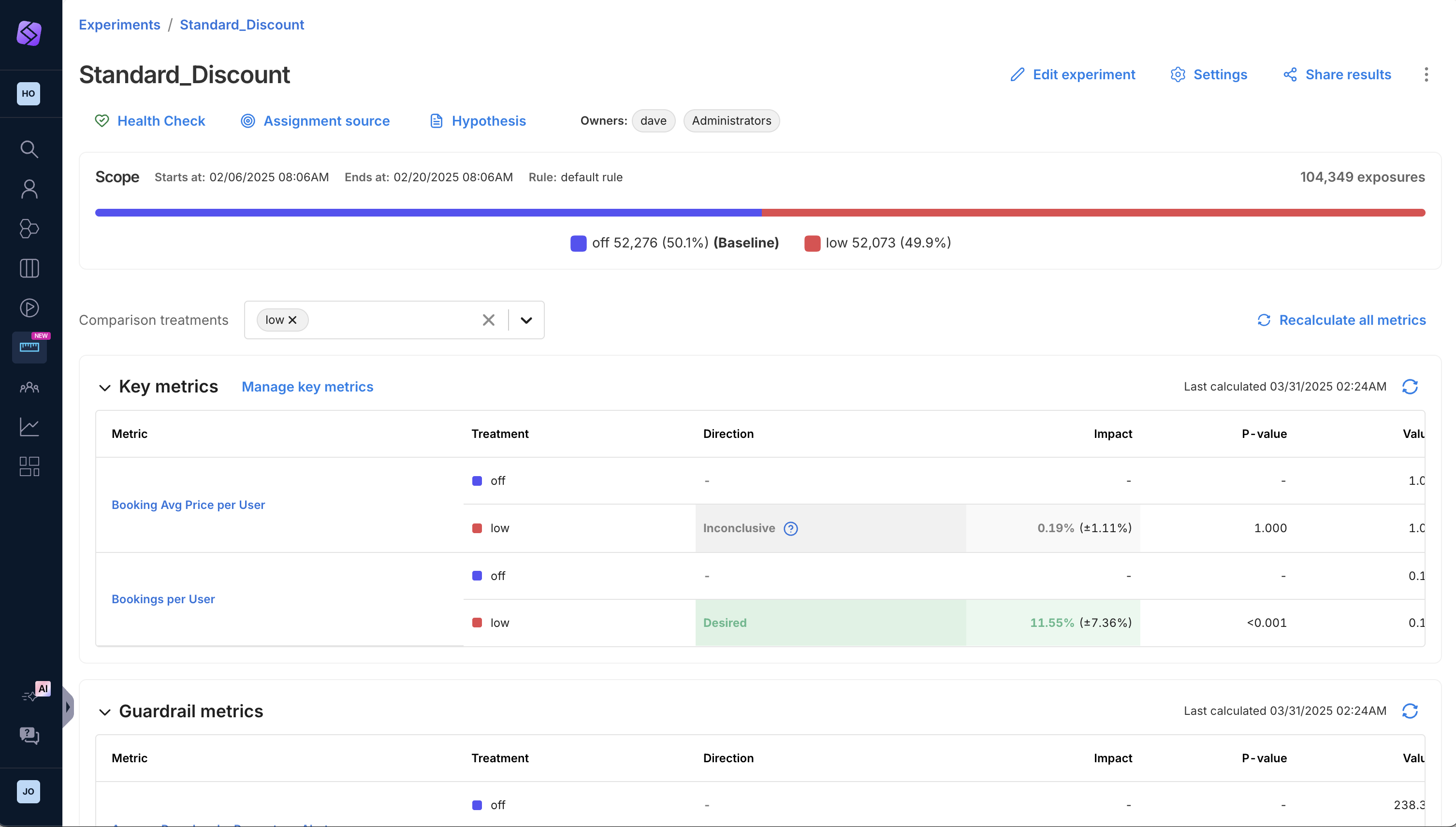Open the comparison treatments dropdown arrow
1456x827 pixels.
coord(526,320)
